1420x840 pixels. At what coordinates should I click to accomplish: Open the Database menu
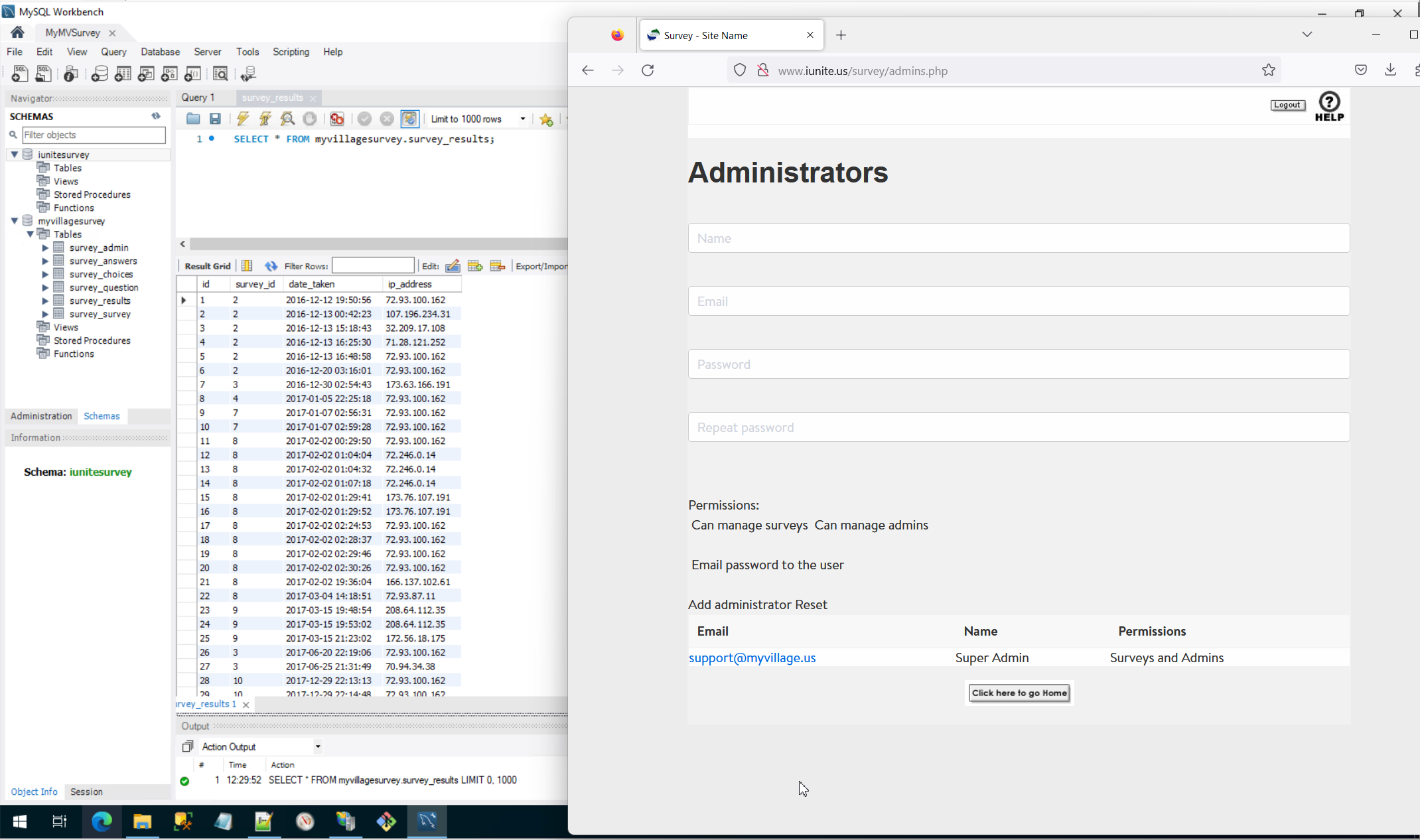tap(160, 52)
